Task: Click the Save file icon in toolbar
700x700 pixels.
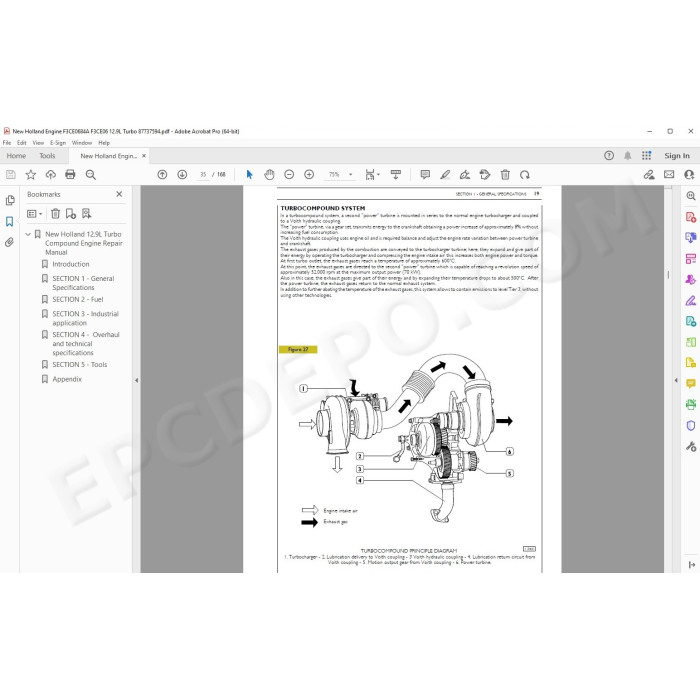Action: click(11, 175)
